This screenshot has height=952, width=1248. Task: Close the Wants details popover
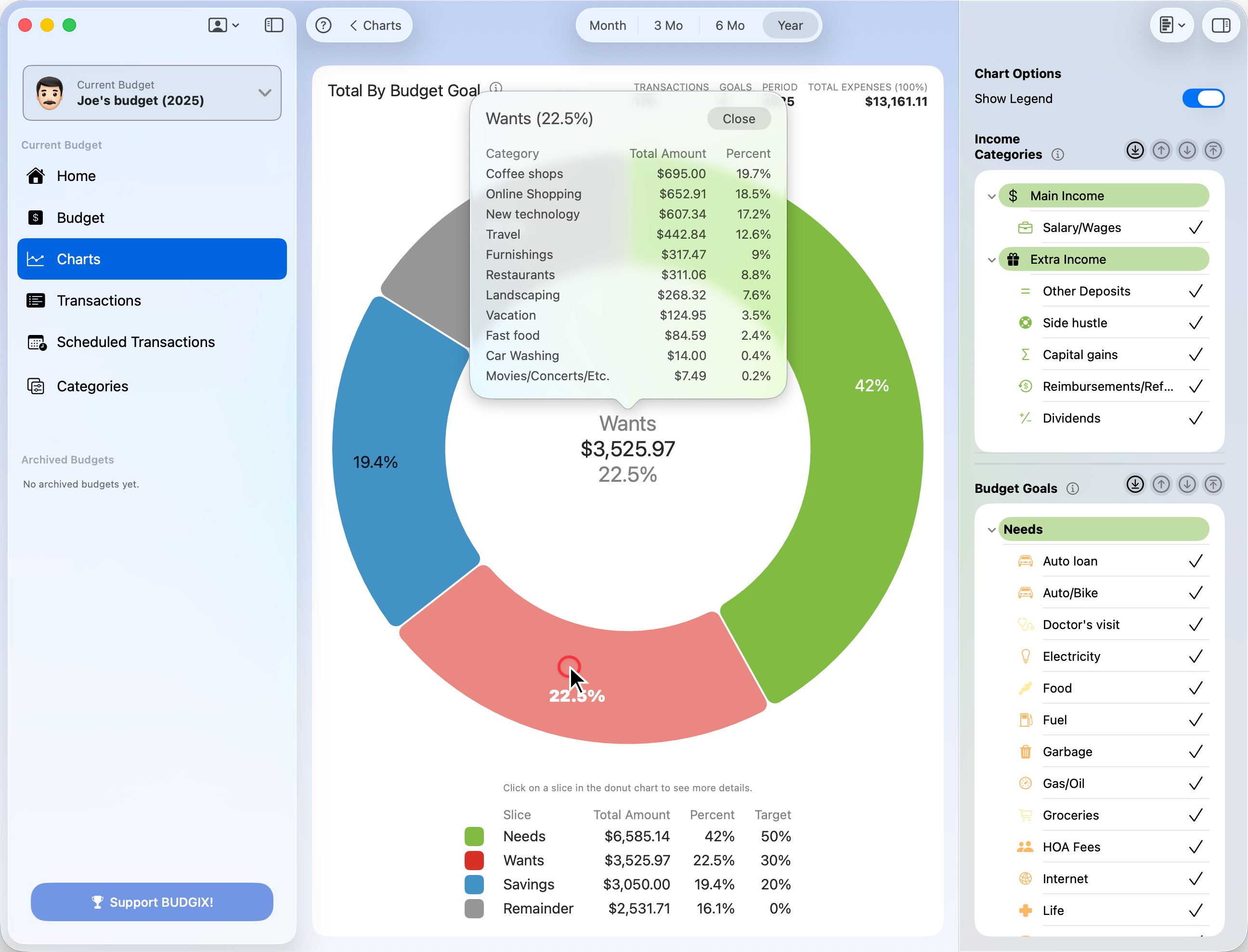pyautogui.click(x=739, y=119)
